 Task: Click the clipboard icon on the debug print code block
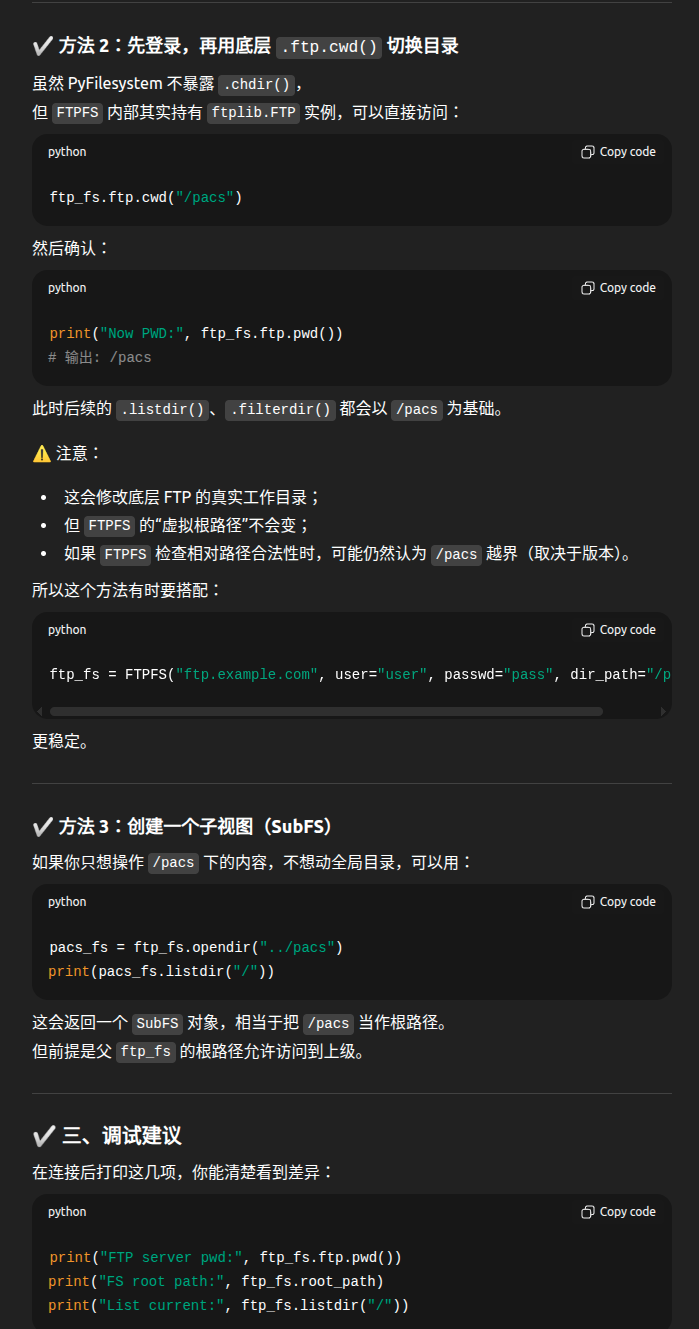click(x=587, y=1211)
